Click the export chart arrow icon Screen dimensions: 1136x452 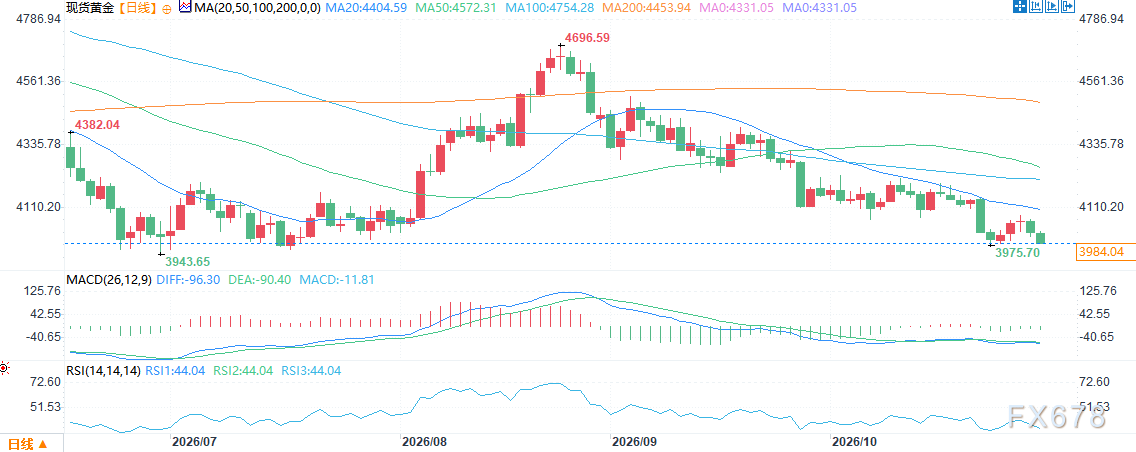pyautogui.click(x=1068, y=6)
